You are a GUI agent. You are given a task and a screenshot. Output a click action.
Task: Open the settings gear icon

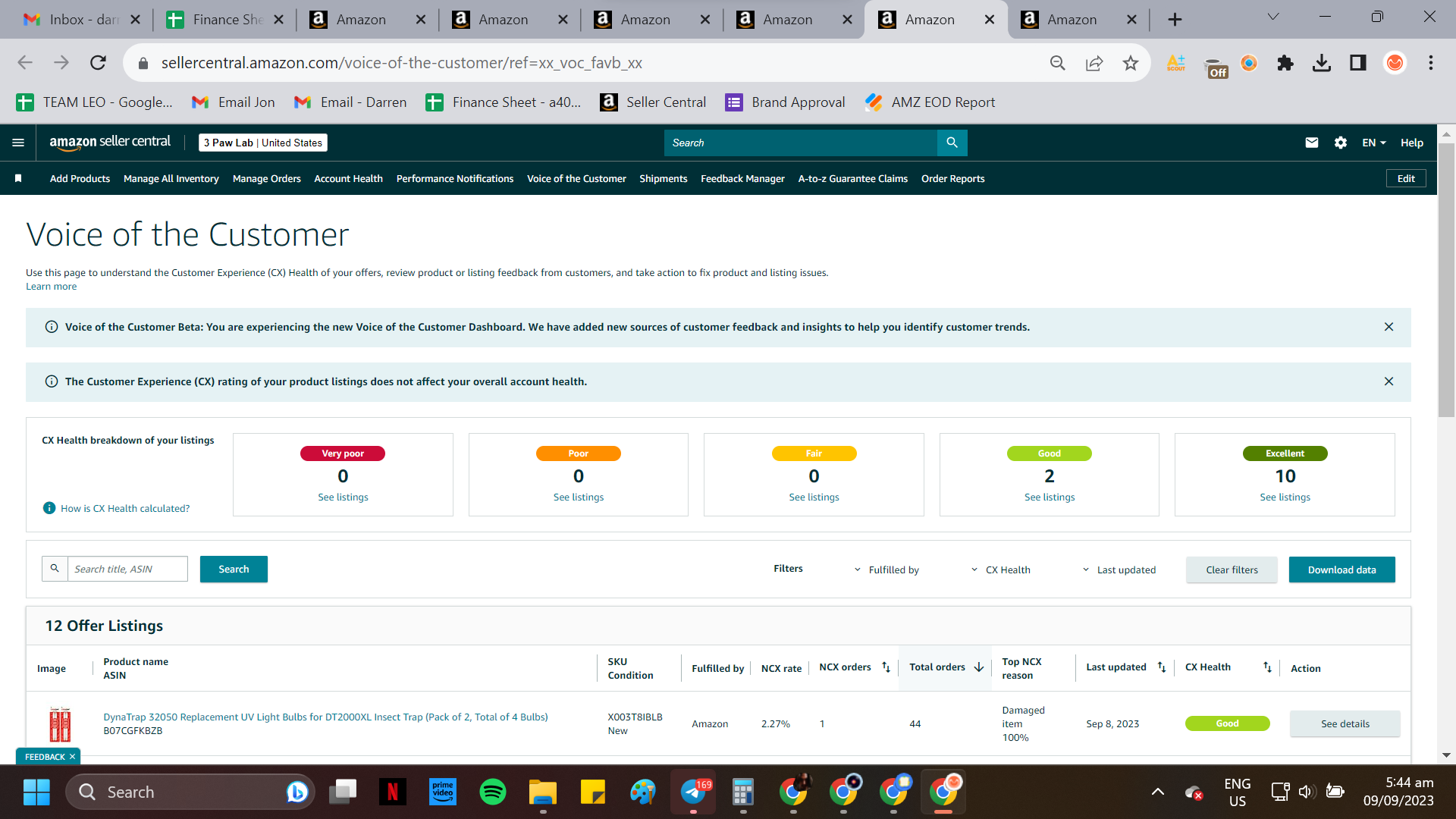1341,143
